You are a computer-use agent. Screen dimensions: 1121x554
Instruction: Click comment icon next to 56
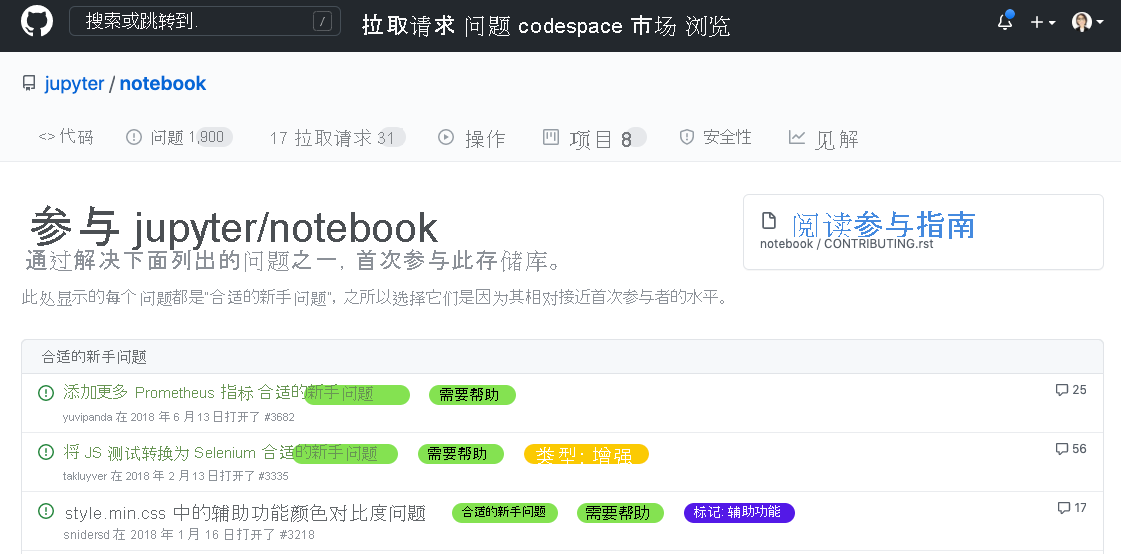(x=1062, y=449)
